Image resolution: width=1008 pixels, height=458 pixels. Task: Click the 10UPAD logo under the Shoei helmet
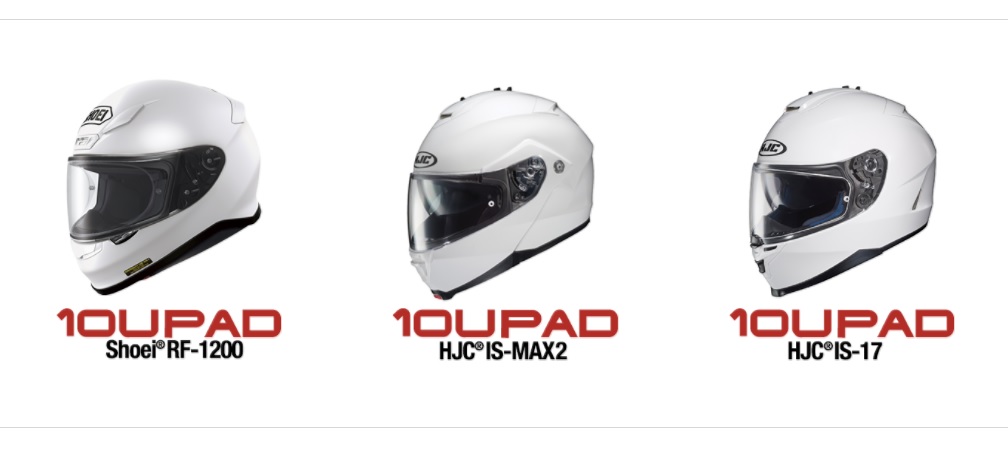[169, 323]
